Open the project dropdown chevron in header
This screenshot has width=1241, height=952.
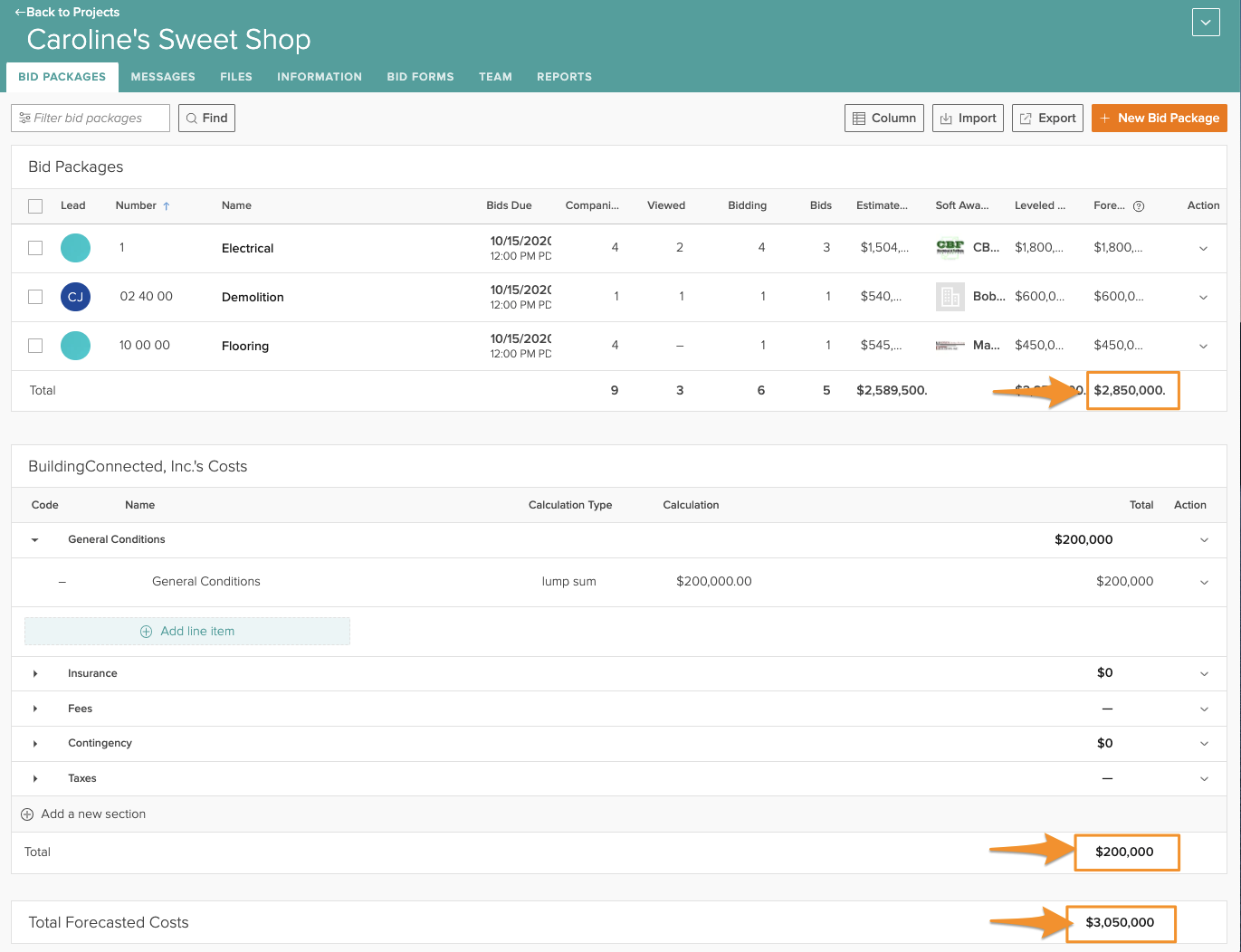coord(1206,23)
